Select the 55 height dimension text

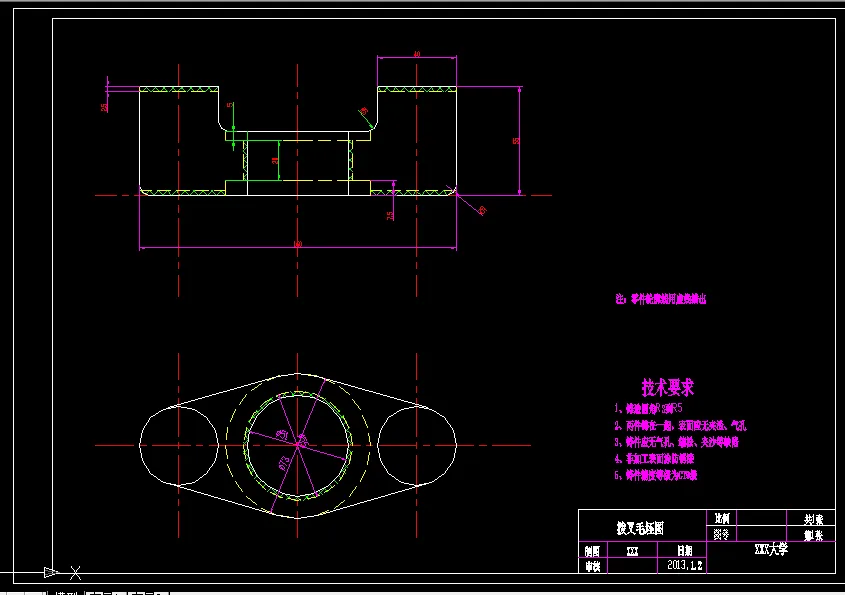(x=516, y=141)
